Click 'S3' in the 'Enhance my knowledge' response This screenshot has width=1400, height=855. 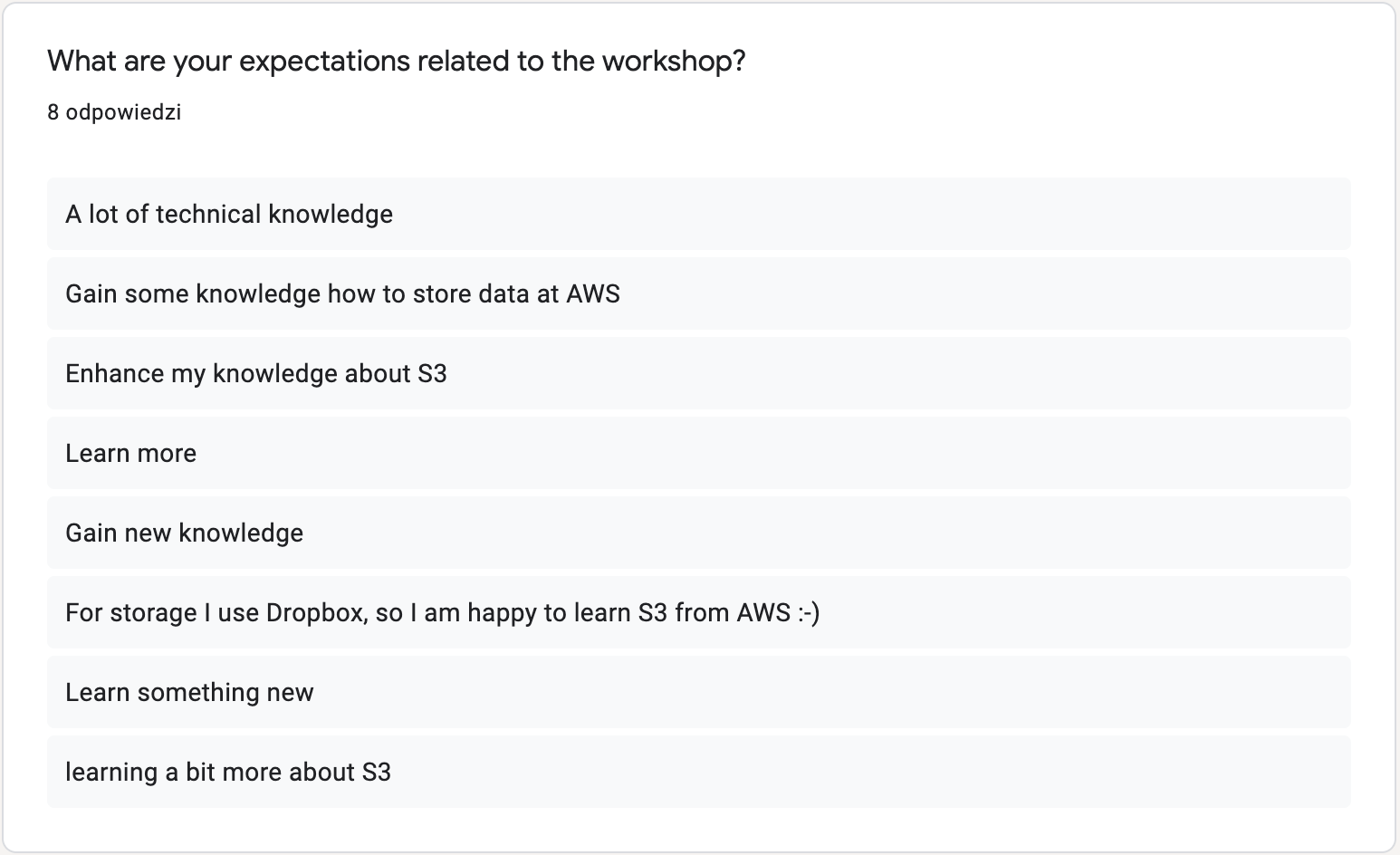(432, 374)
